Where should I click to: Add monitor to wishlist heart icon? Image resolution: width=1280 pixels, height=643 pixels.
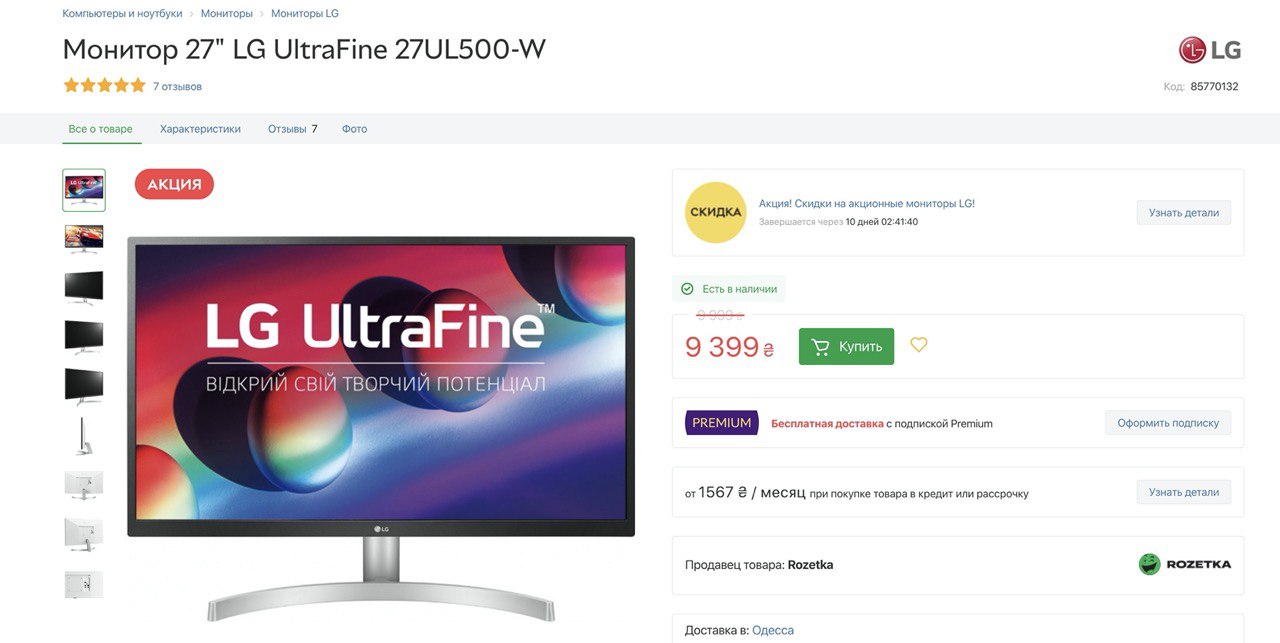click(x=919, y=345)
